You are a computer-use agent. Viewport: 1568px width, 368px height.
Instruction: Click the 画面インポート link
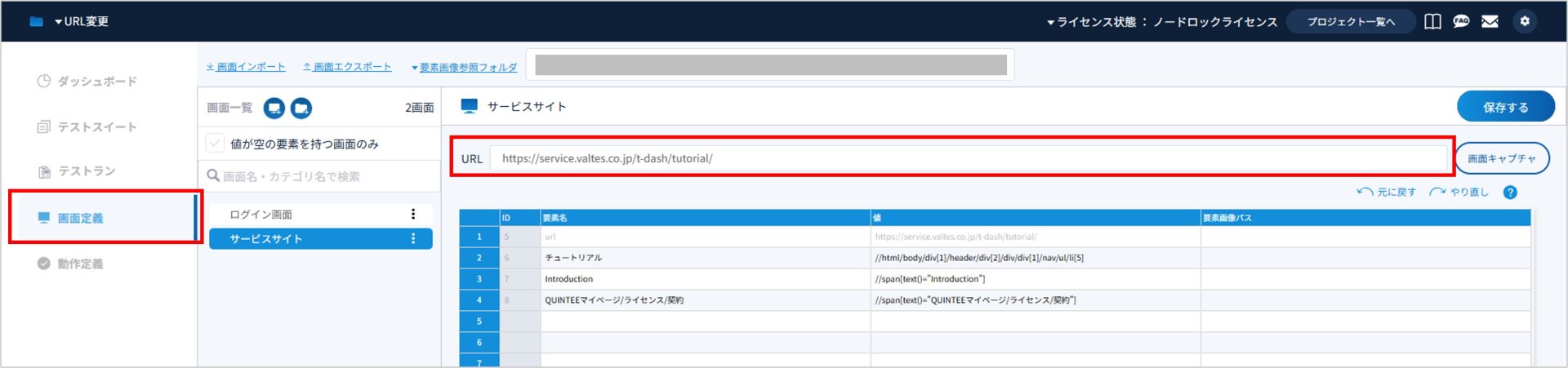coord(246,67)
